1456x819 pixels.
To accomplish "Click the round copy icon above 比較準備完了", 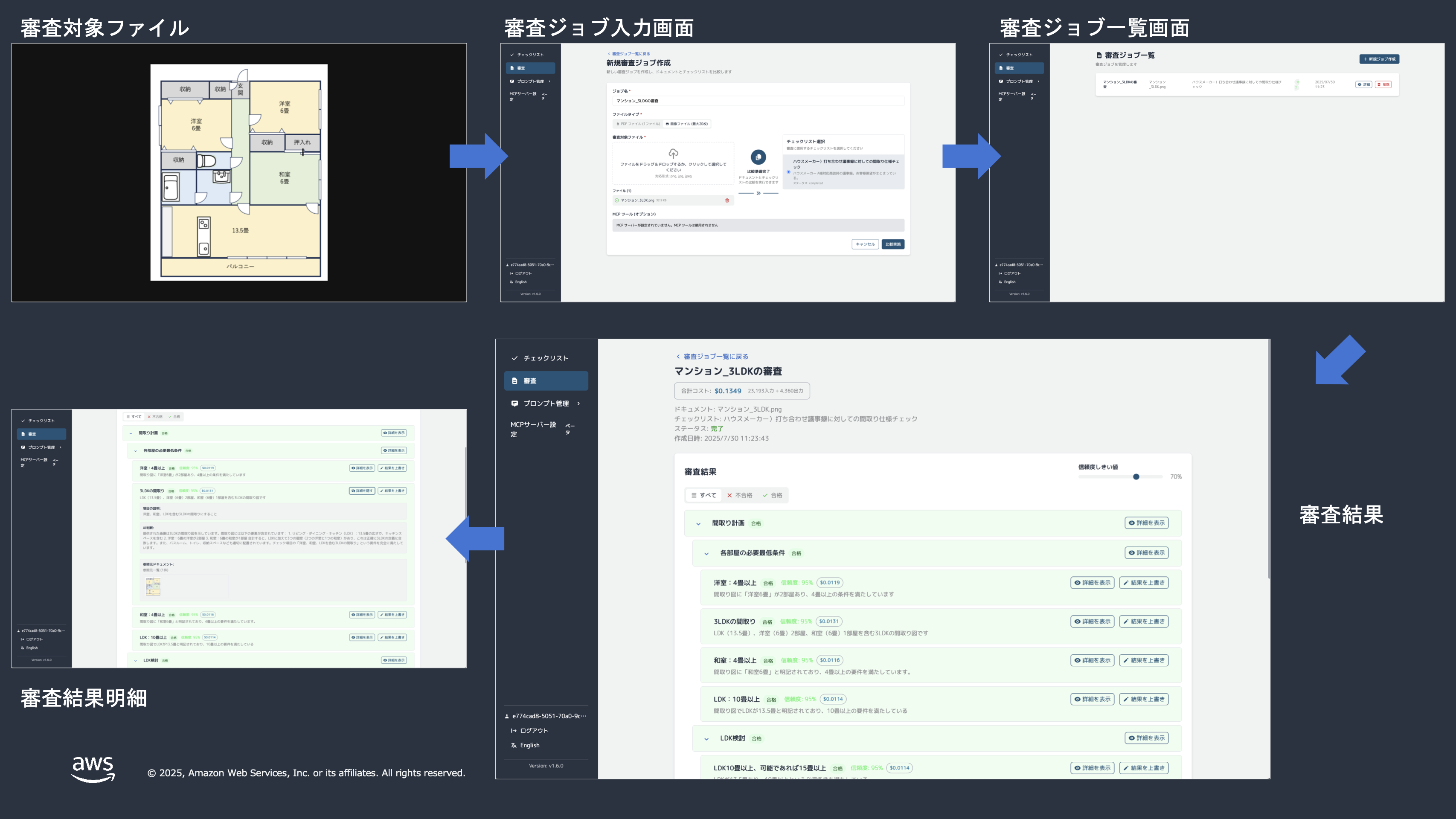I will point(758,157).
